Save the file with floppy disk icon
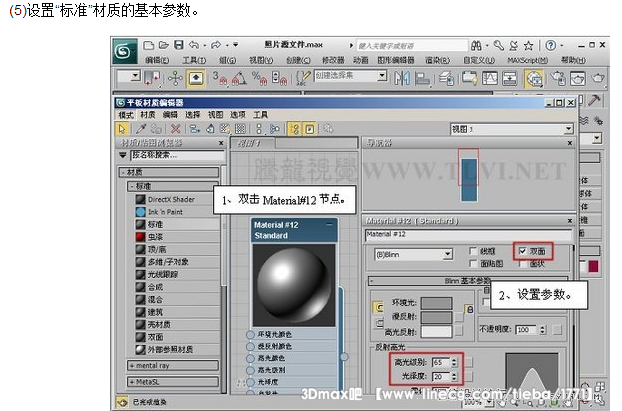Viewport: 622px width, 411px height. click(x=179, y=45)
